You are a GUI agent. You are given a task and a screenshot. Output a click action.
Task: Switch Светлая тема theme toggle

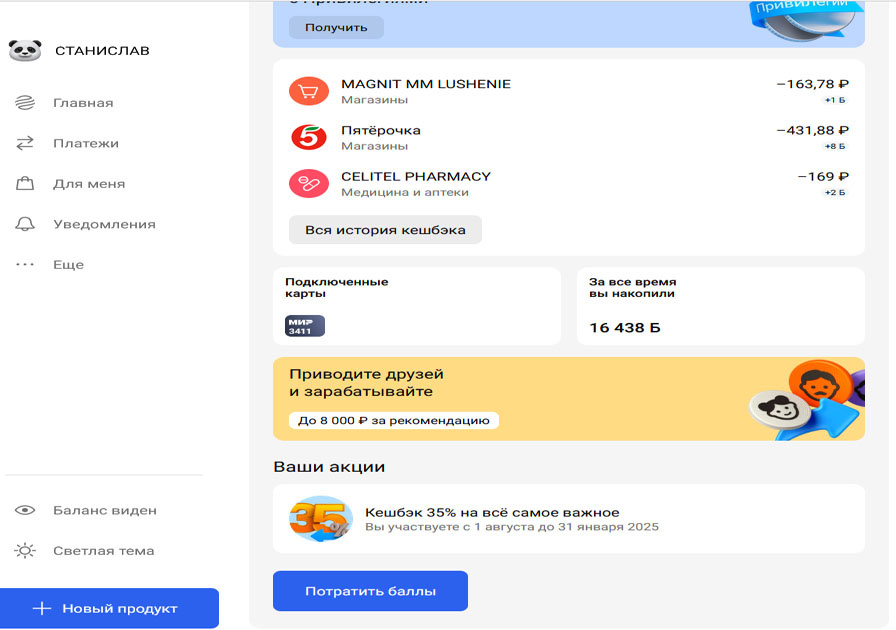25,551
